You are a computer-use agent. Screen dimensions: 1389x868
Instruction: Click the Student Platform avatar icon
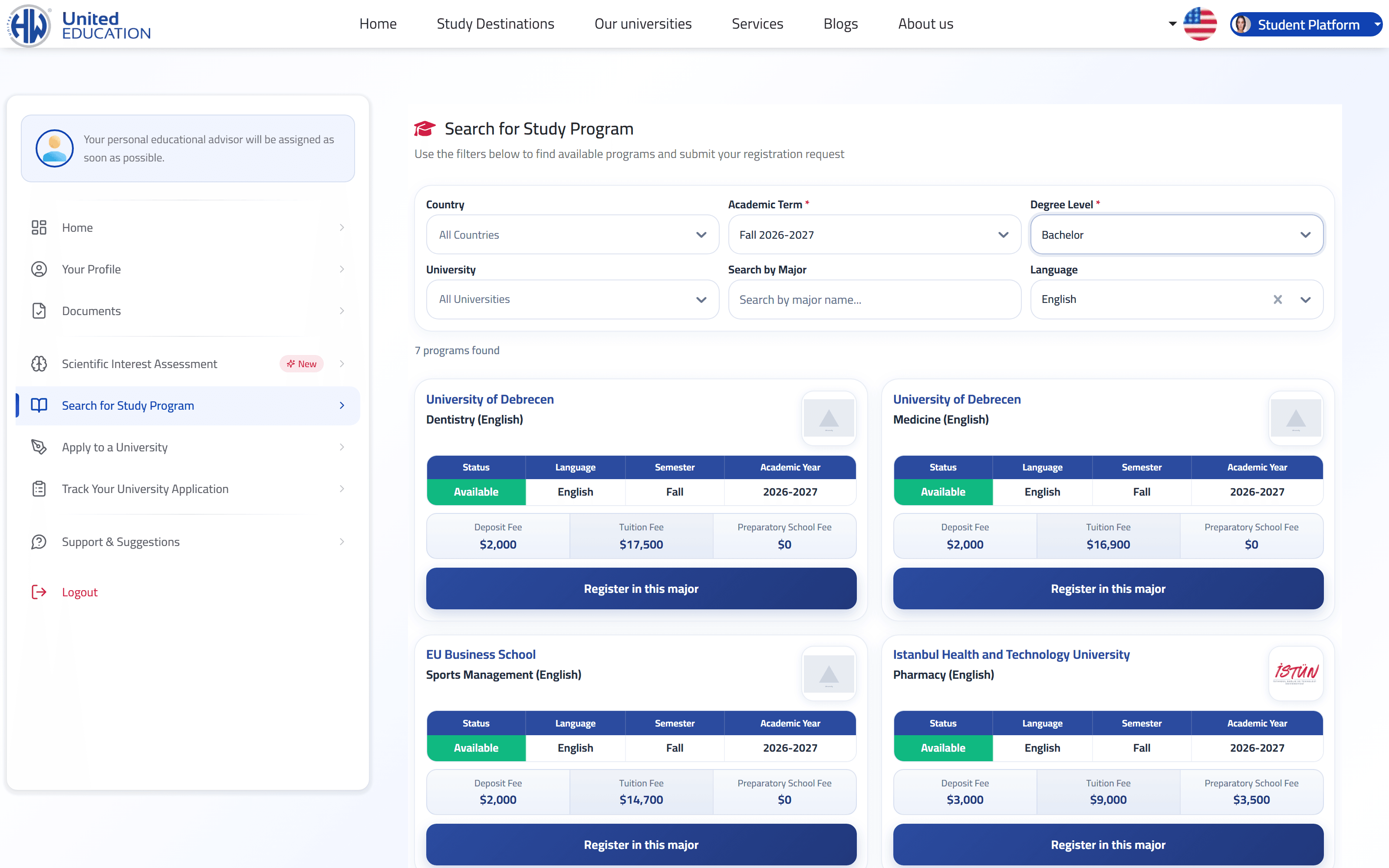click(1241, 24)
